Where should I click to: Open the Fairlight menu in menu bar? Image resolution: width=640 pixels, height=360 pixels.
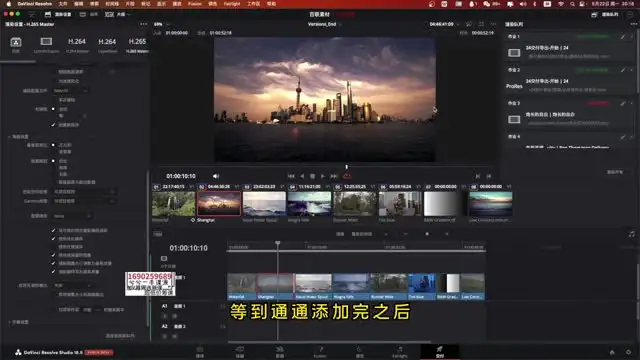point(232,4)
